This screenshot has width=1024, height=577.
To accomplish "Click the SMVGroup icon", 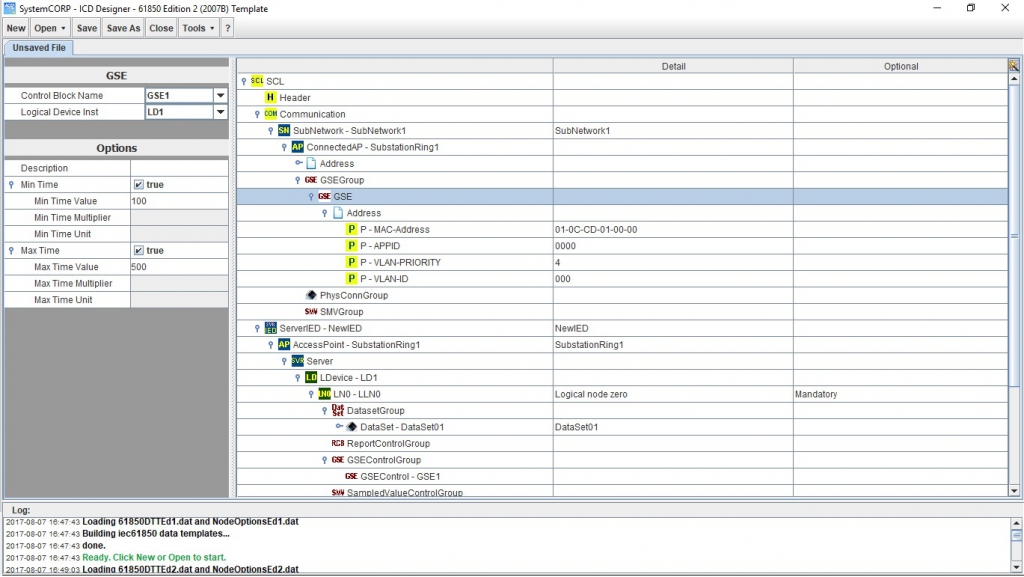I will tap(311, 311).
